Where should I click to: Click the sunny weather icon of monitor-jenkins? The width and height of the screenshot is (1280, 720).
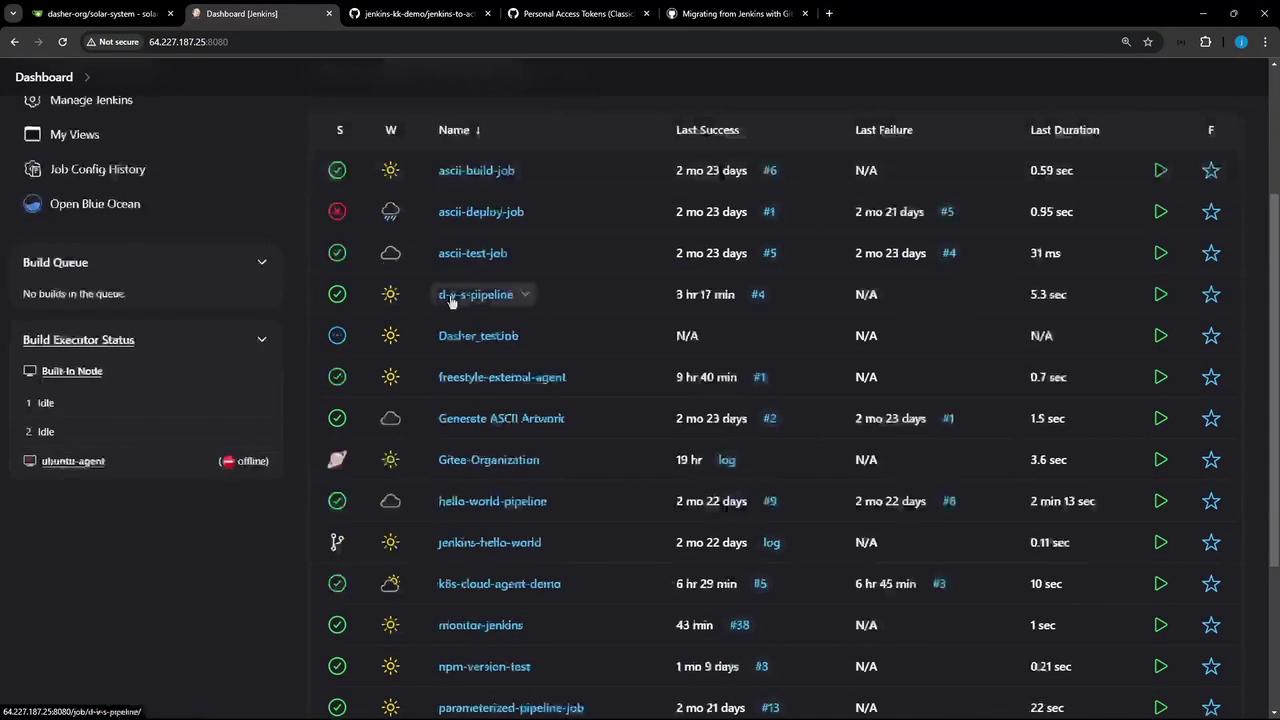tap(391, 625)
